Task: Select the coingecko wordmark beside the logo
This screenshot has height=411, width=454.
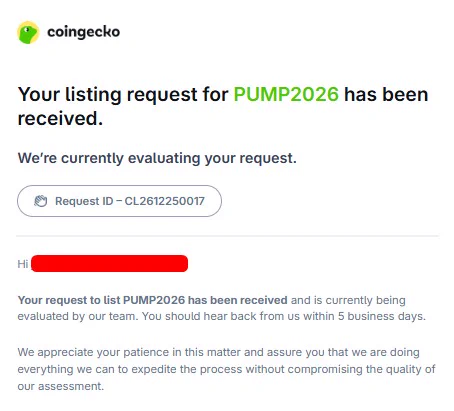Action: (x=84, y=32)
